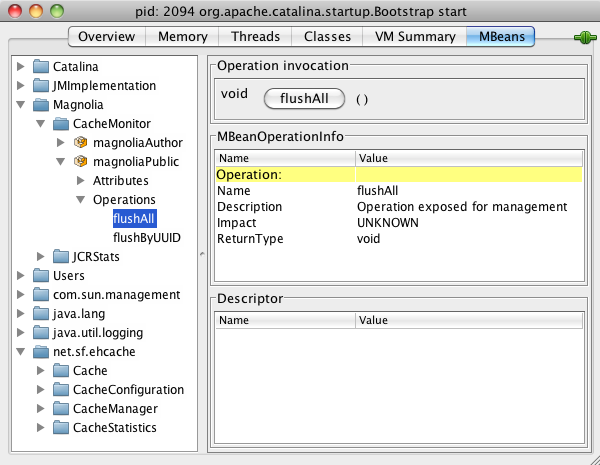Click the Cache folder icon under ehcache
The height and width of the screenshot is (465, 600).
[60, 370]
